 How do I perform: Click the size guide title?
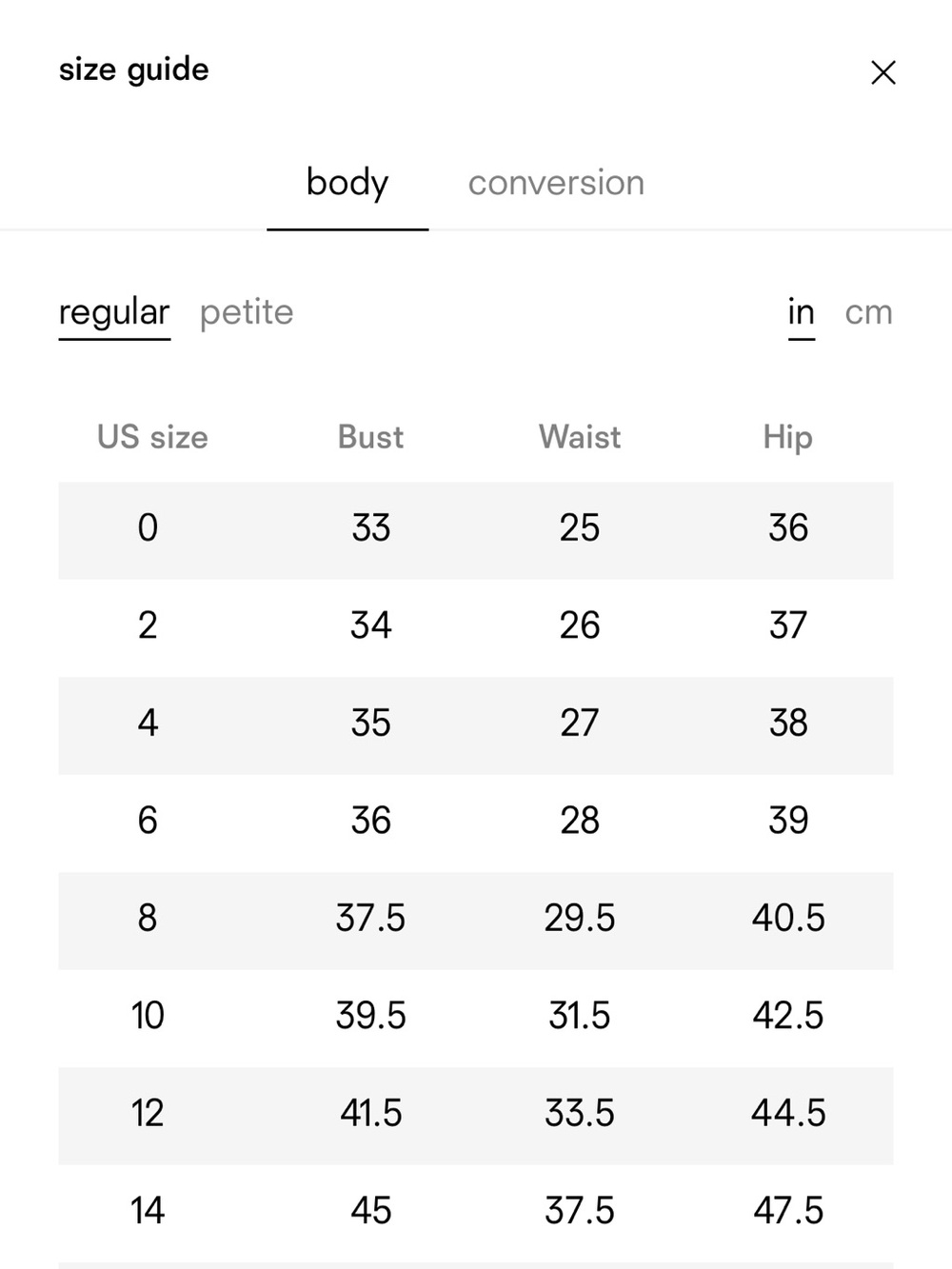point(133,70)
